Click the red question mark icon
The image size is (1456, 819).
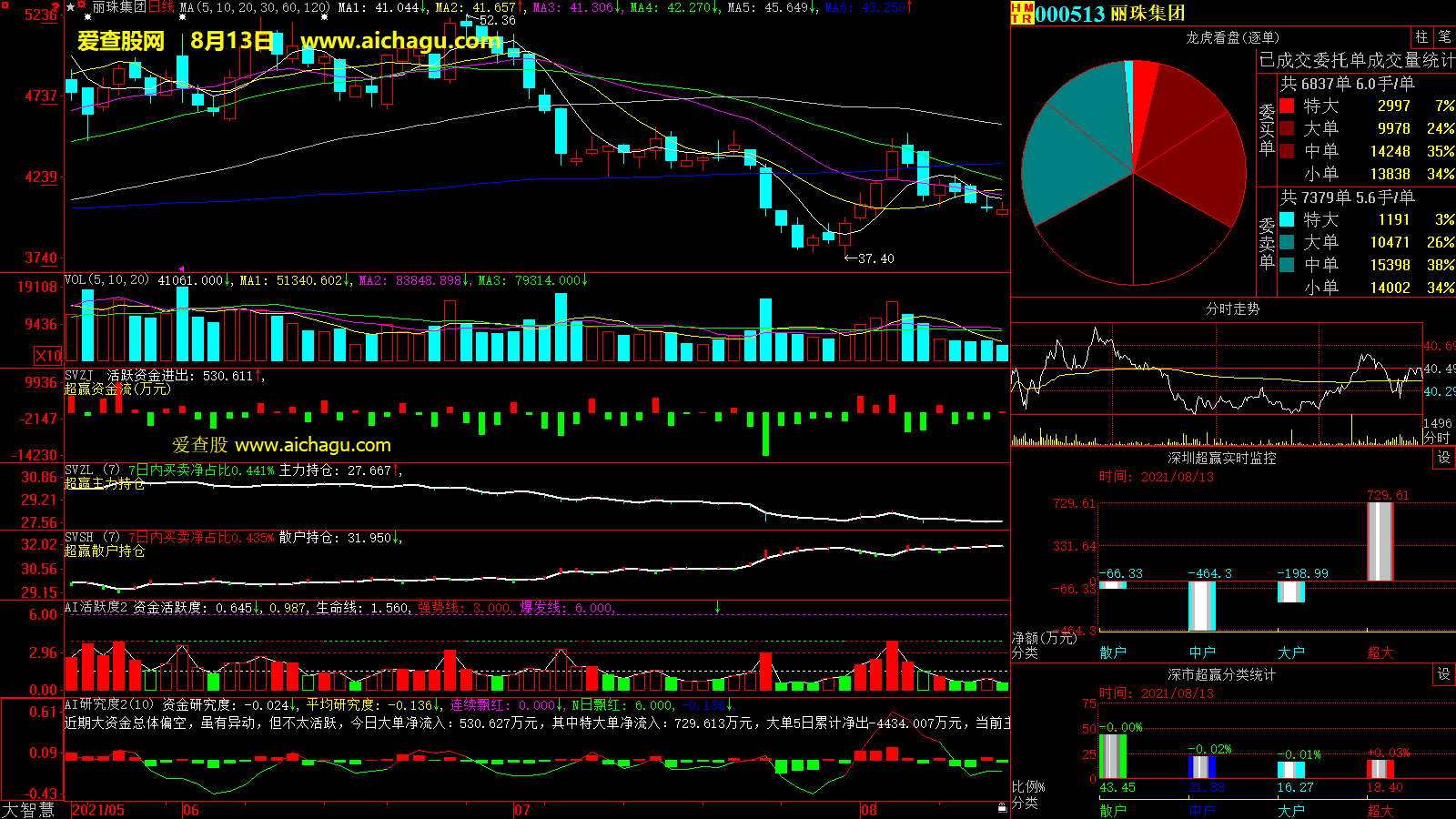click(x=57, y=7)
